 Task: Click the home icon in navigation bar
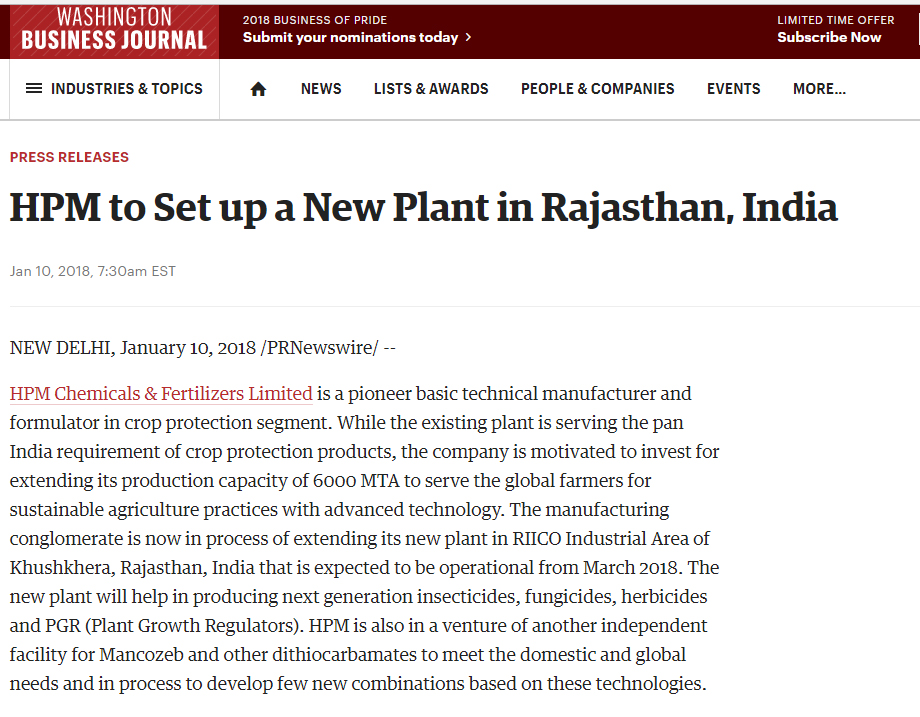[x=258, y=89]
